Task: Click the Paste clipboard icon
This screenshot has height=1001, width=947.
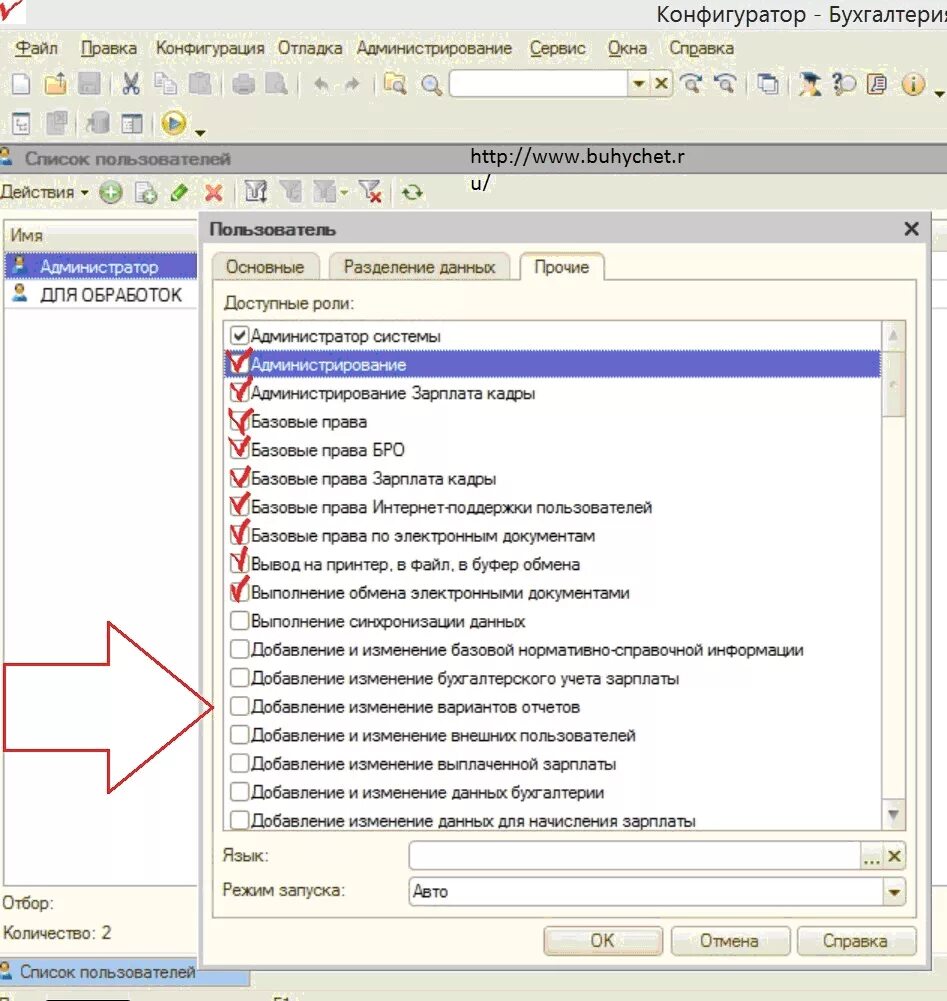Action: [x=201, y=84]
